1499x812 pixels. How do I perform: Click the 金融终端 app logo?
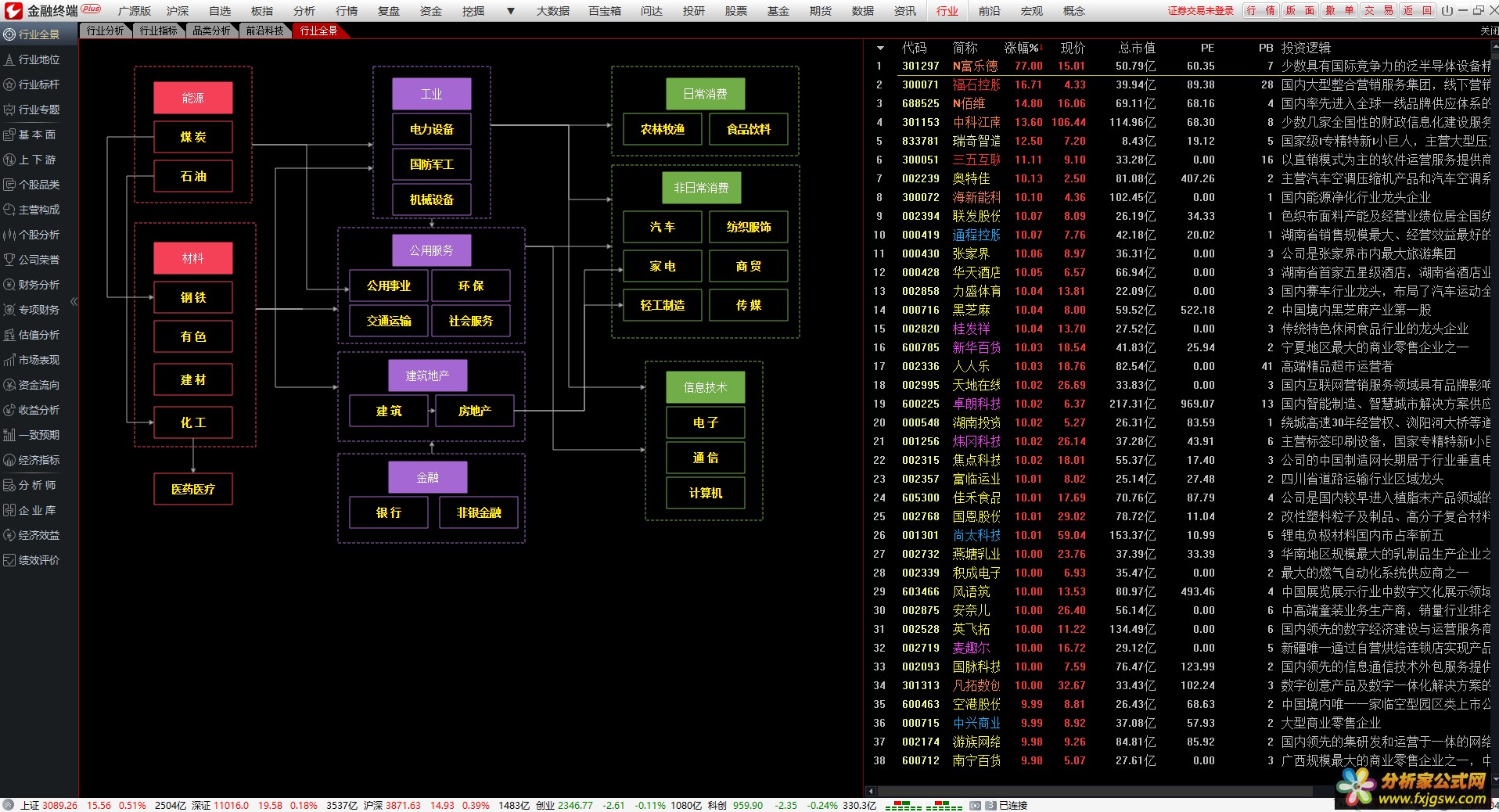(x=13, y=11)
